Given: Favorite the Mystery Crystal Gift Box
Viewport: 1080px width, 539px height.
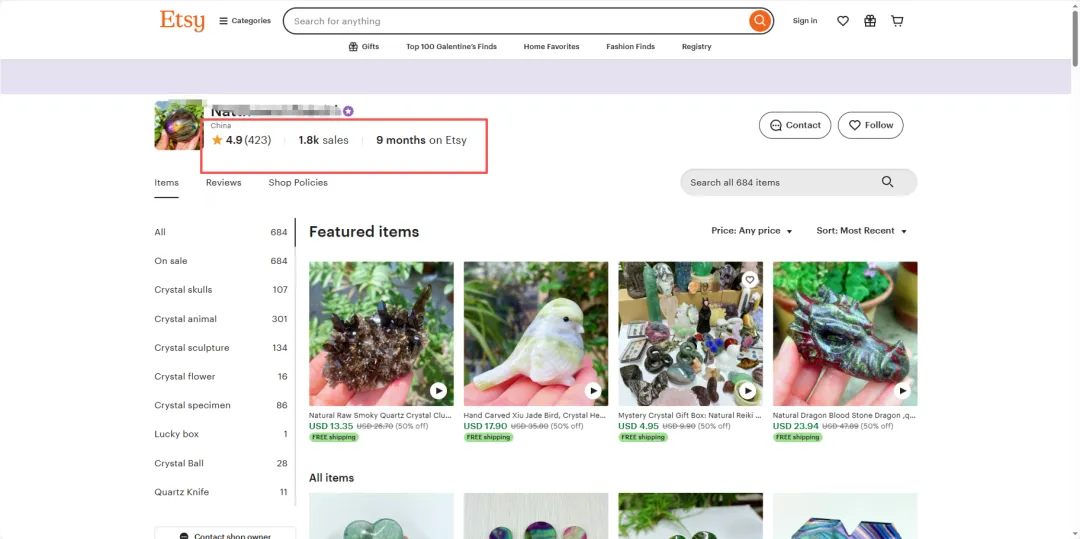Looking at the screenshot, I should coord(750,280).
